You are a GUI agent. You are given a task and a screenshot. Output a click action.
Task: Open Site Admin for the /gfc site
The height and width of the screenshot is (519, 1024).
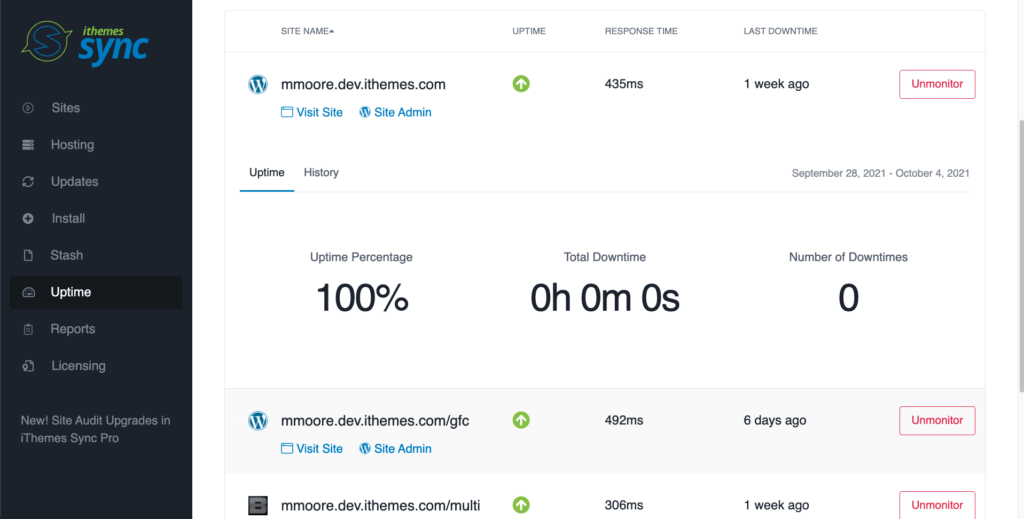pyautogui.click(x=396, y=448)
